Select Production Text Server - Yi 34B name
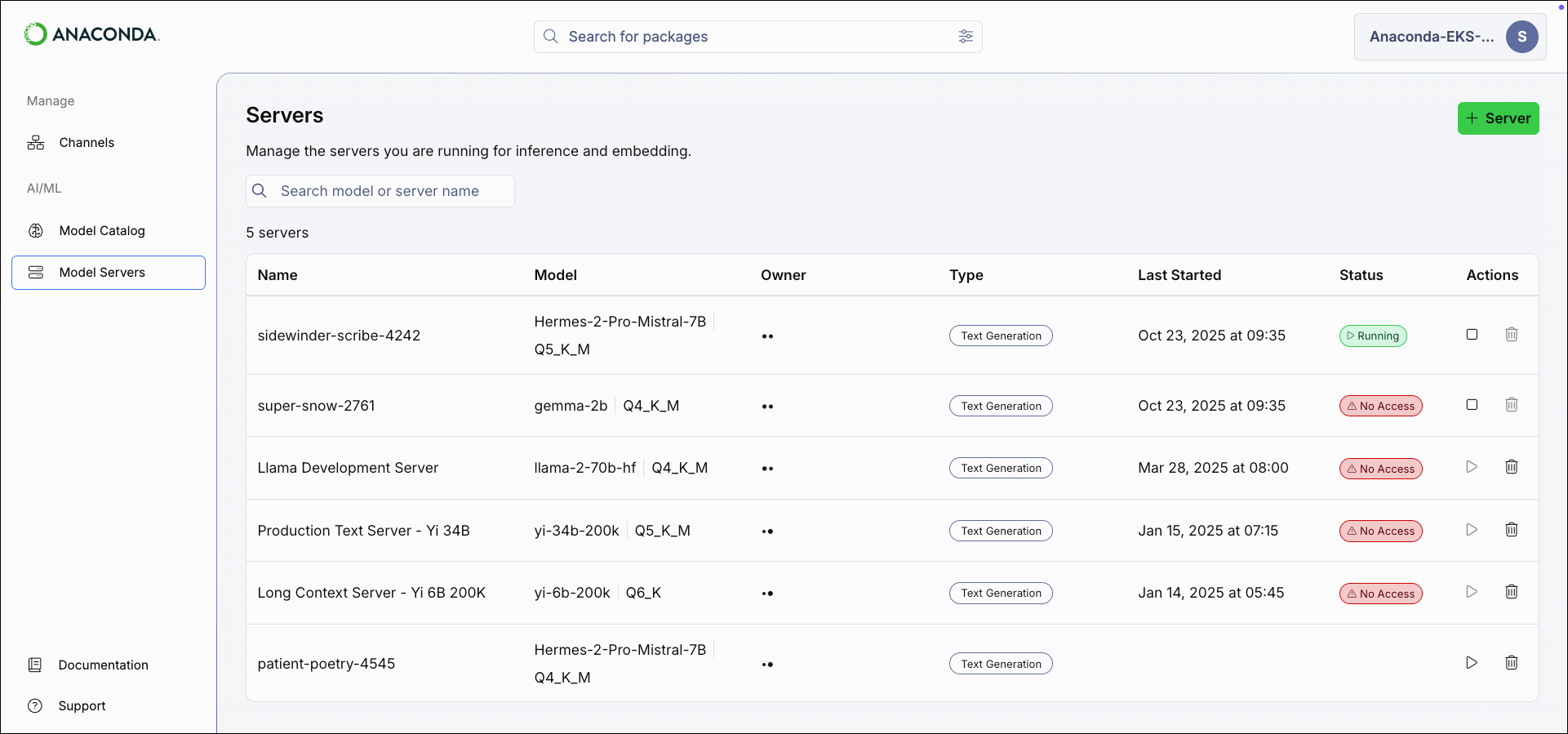This screenshot has height=734, width=1568. [364, 531]
